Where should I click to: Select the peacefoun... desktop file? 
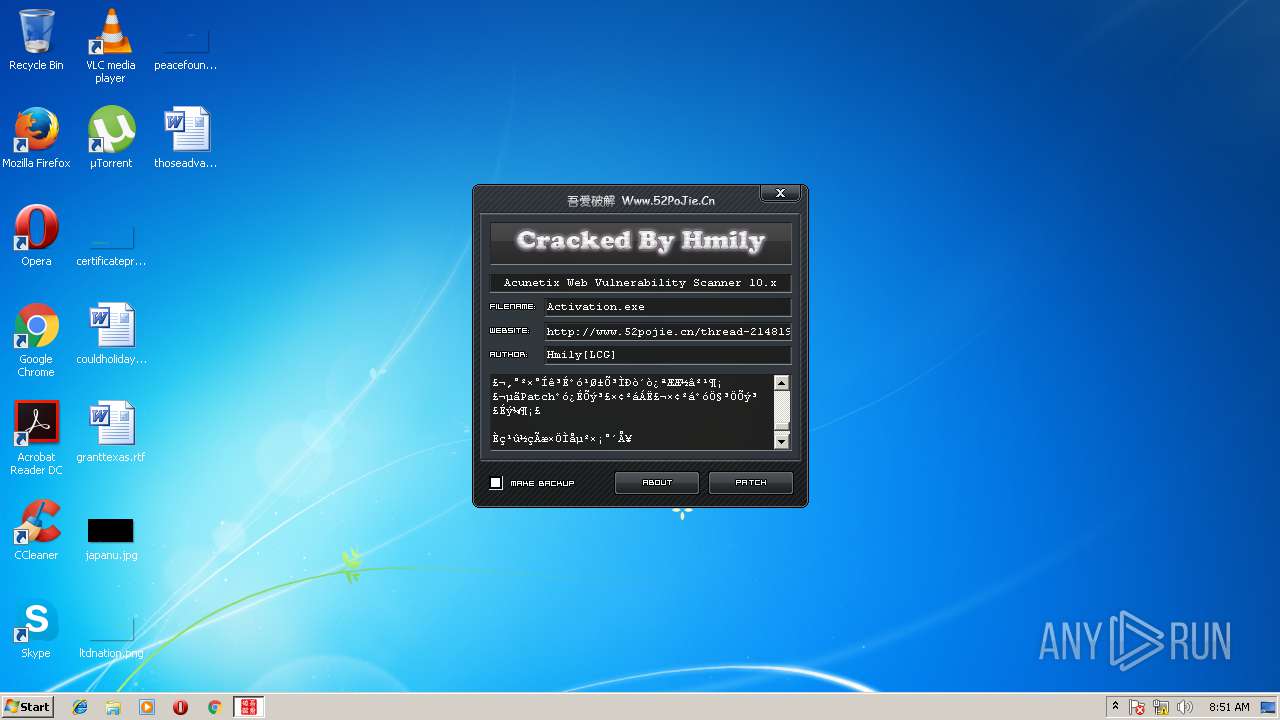tap(185, 46)
